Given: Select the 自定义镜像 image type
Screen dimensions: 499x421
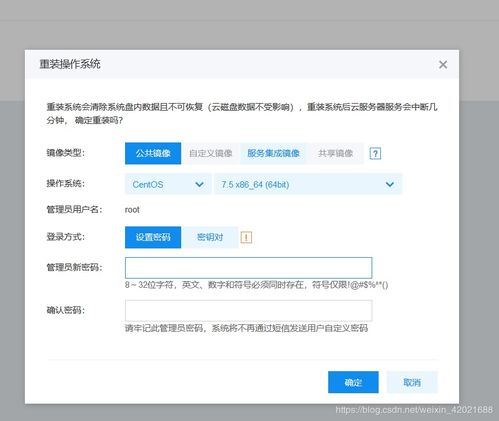Looking at the screenshot, I should pyautogui.click(x=210, y=153).
